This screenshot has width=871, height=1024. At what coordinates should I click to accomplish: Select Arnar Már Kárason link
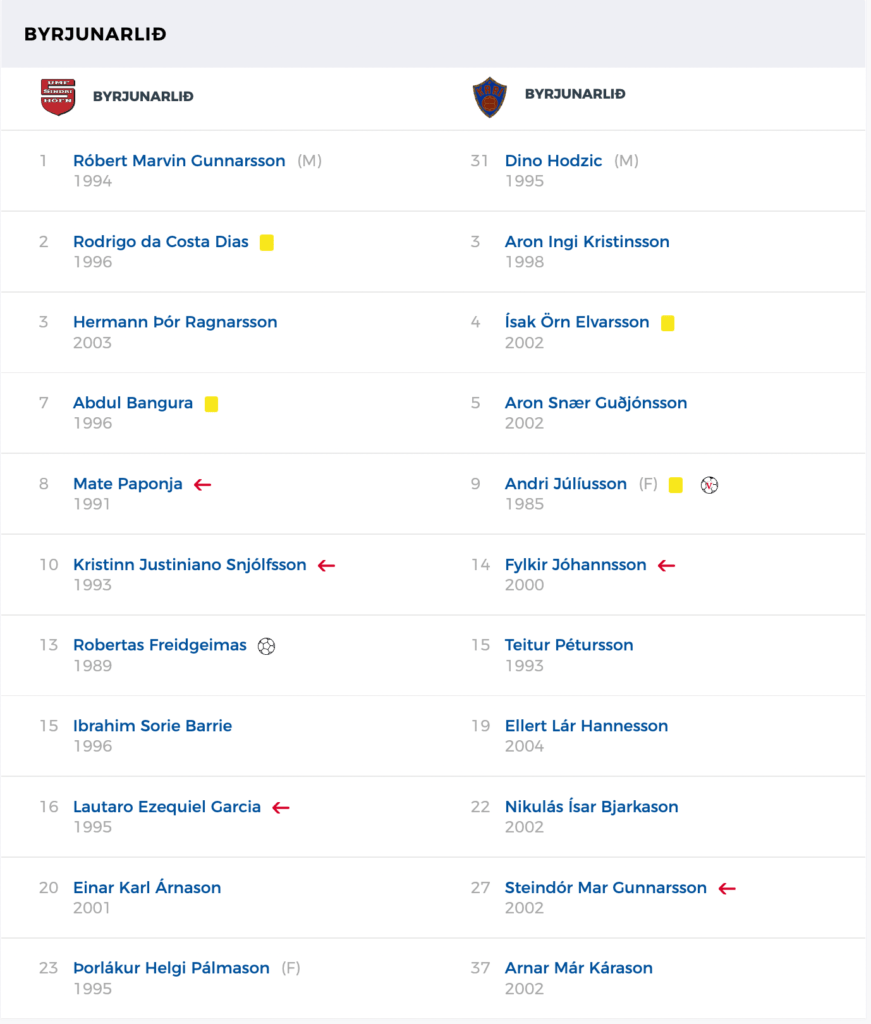tap(578, 968)
